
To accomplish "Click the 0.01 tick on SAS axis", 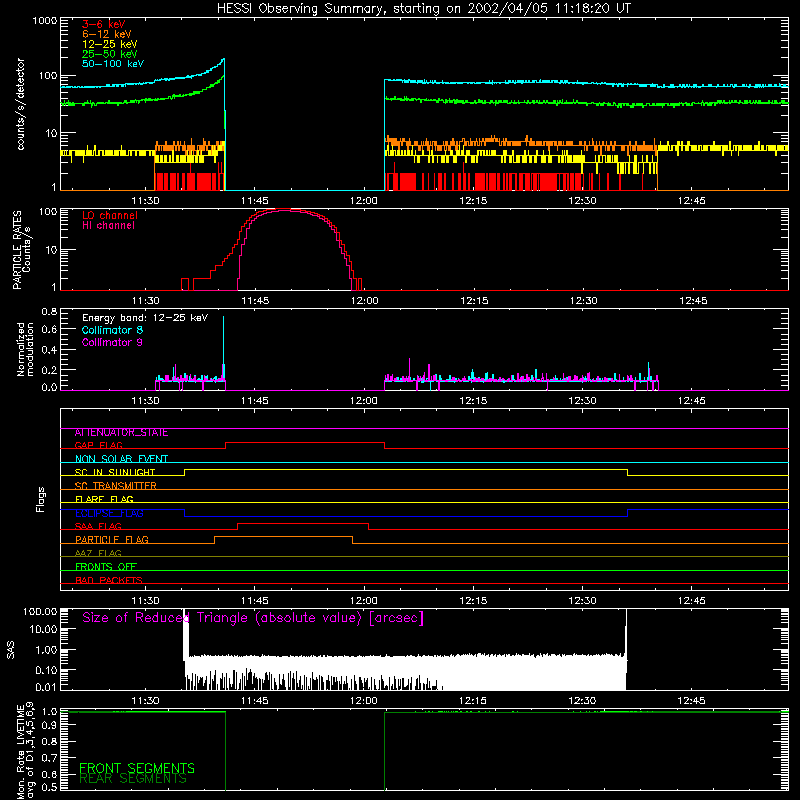I will [46, 687].
